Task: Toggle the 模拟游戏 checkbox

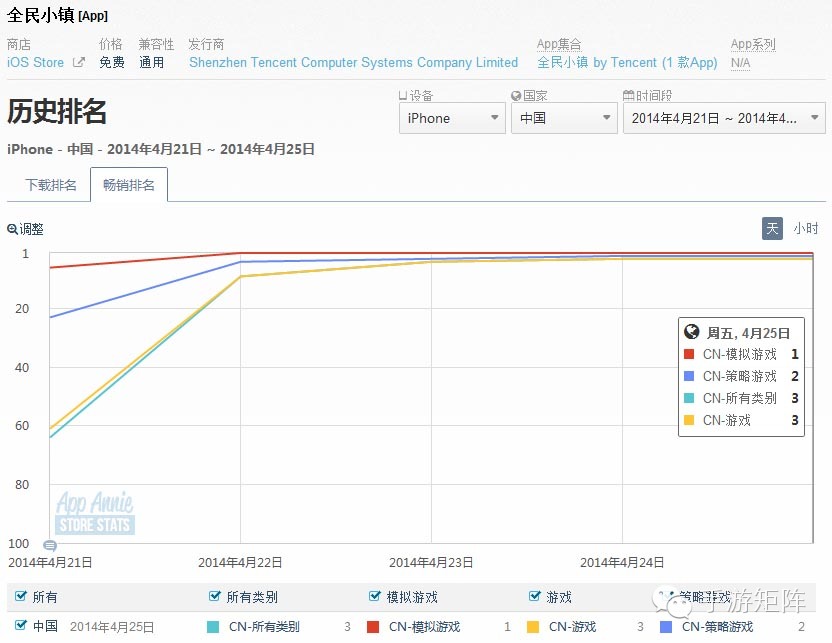Action: 375,596
